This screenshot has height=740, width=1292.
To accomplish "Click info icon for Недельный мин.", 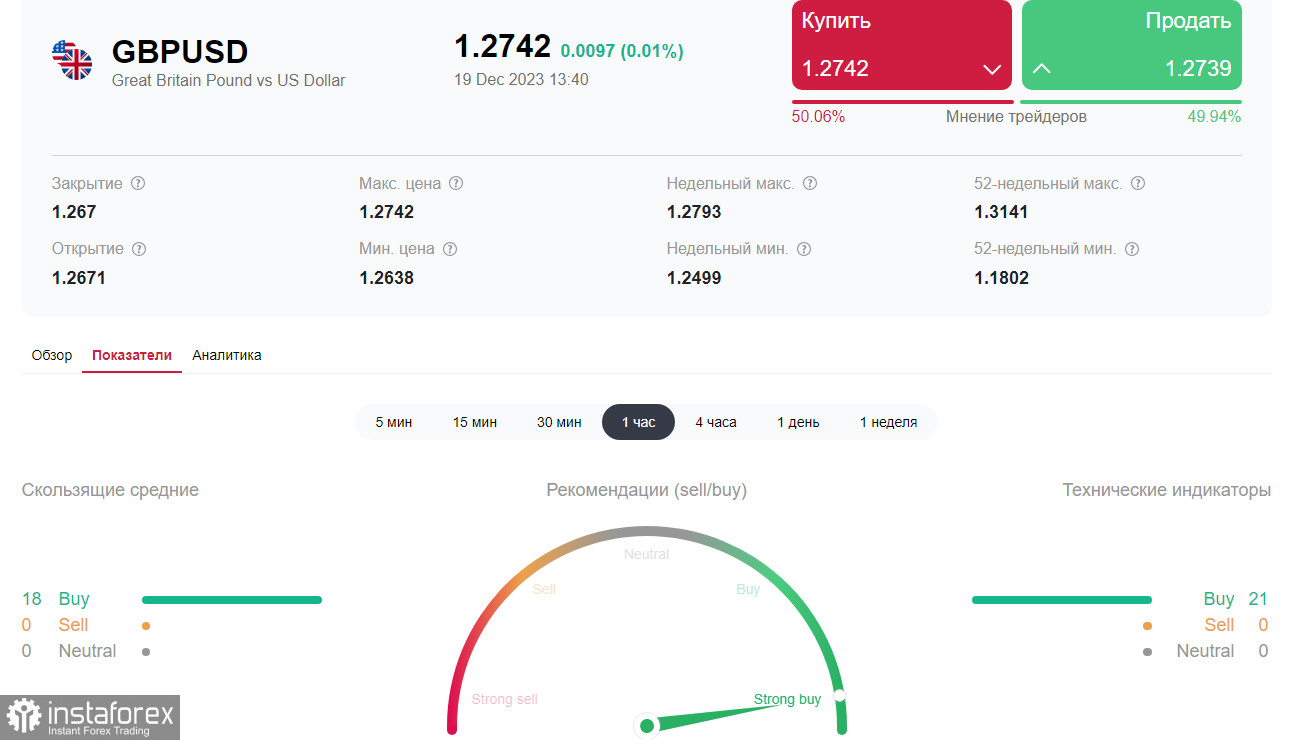I will point(804,249).
